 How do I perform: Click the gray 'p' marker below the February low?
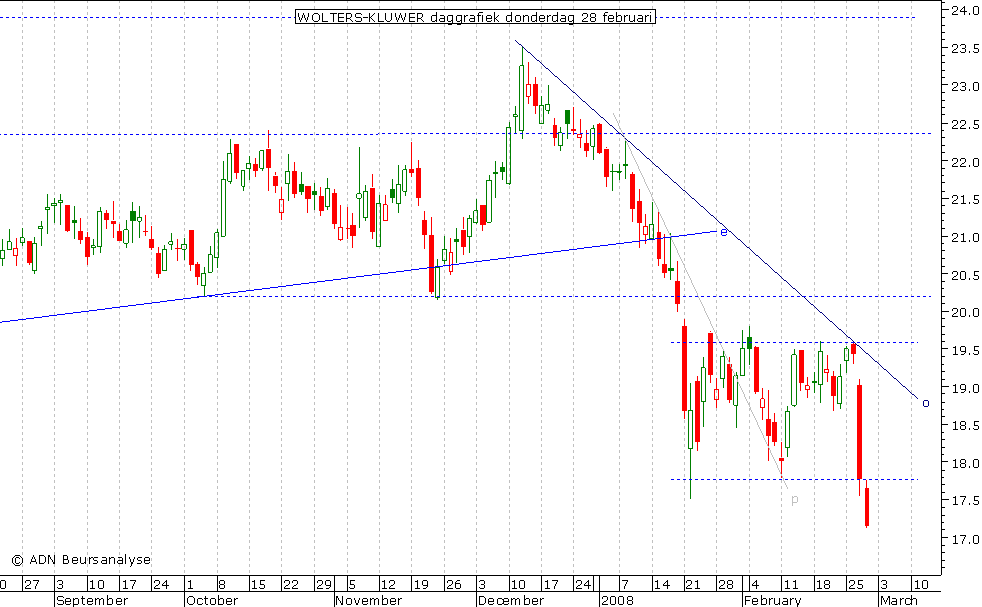coord(794,499)
